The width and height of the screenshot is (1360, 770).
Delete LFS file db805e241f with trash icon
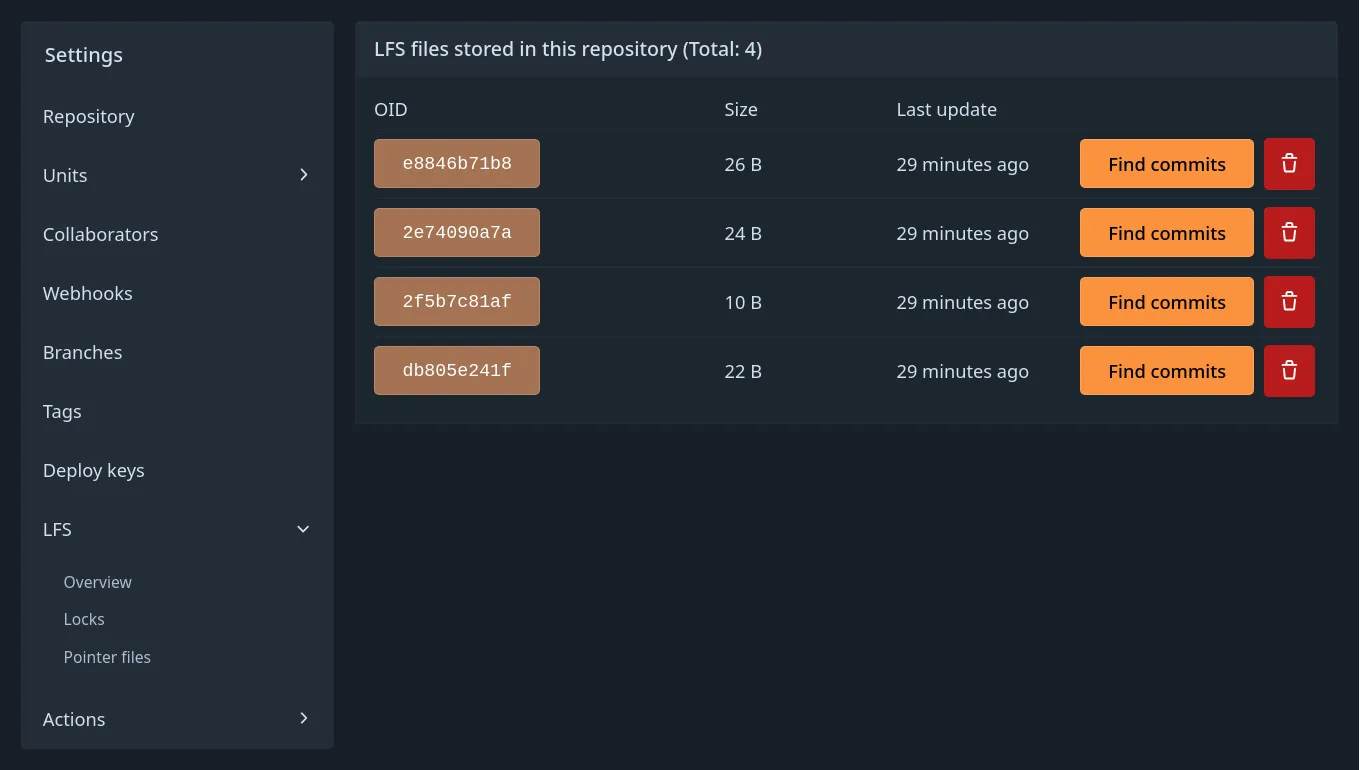point(1289,371)
